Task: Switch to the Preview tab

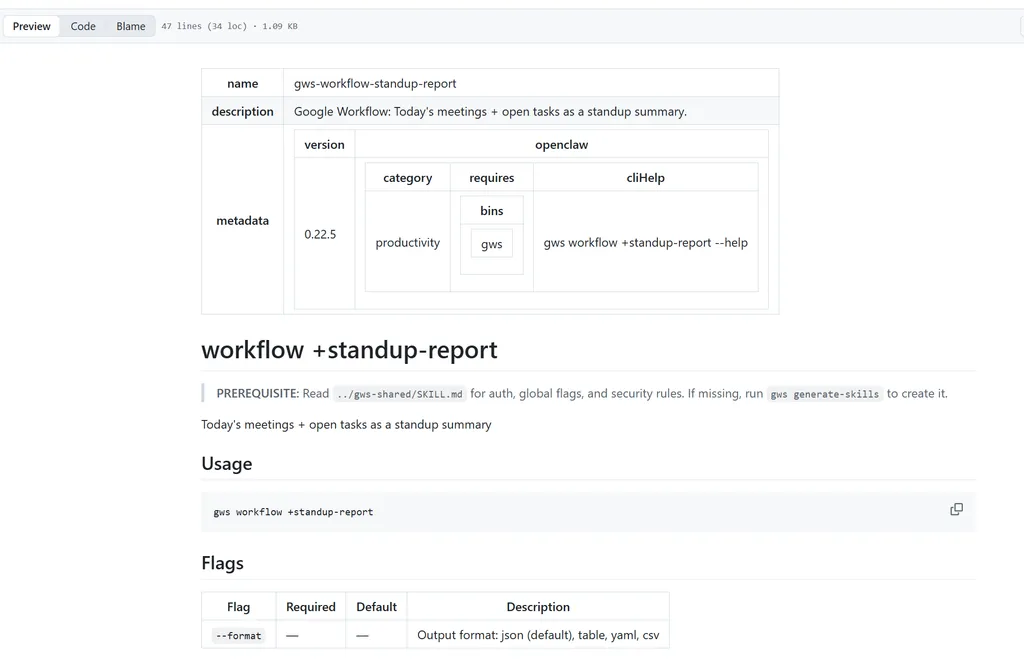Action: pos(31,26)
